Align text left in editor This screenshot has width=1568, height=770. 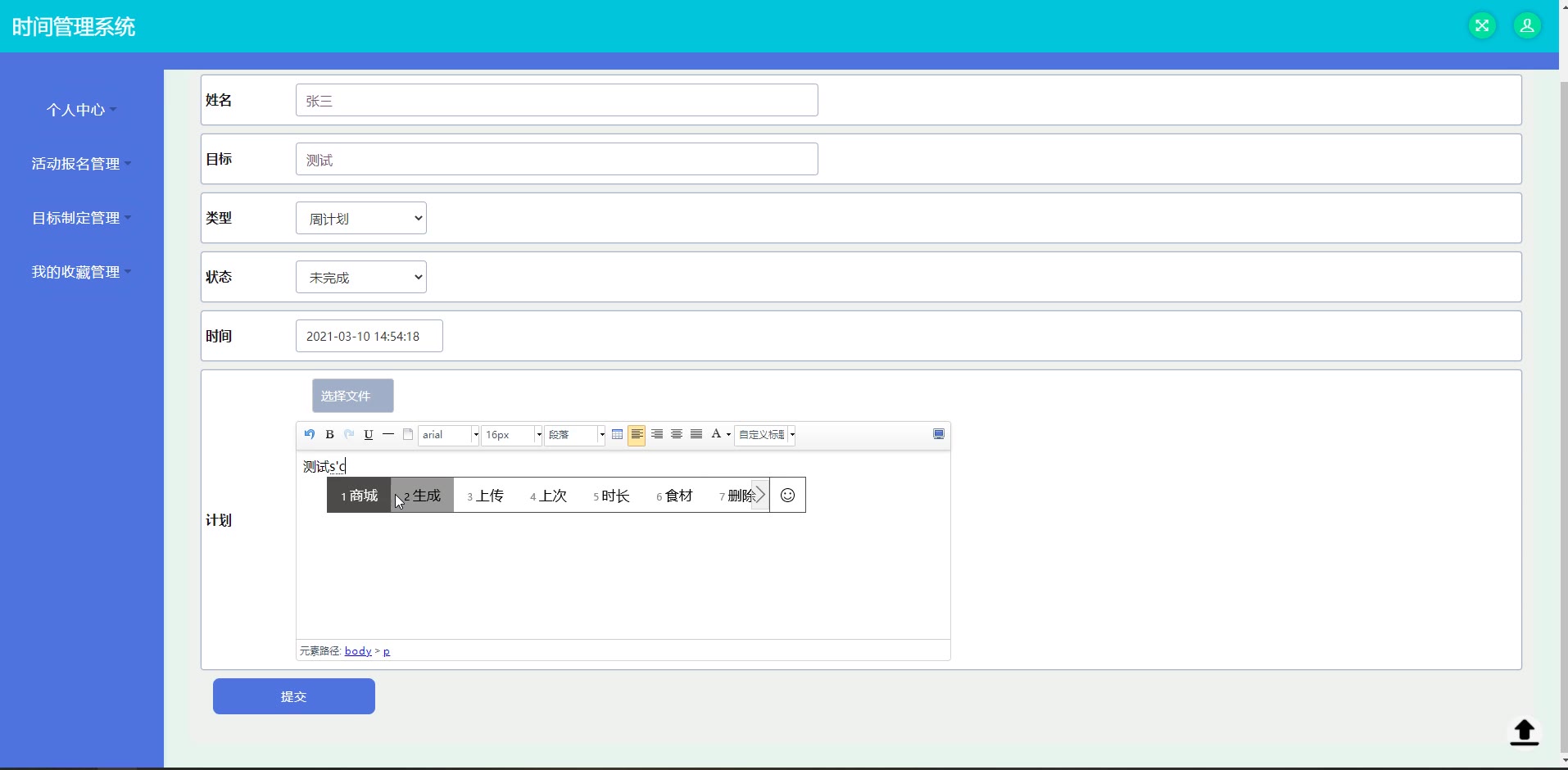pos(637,434)
